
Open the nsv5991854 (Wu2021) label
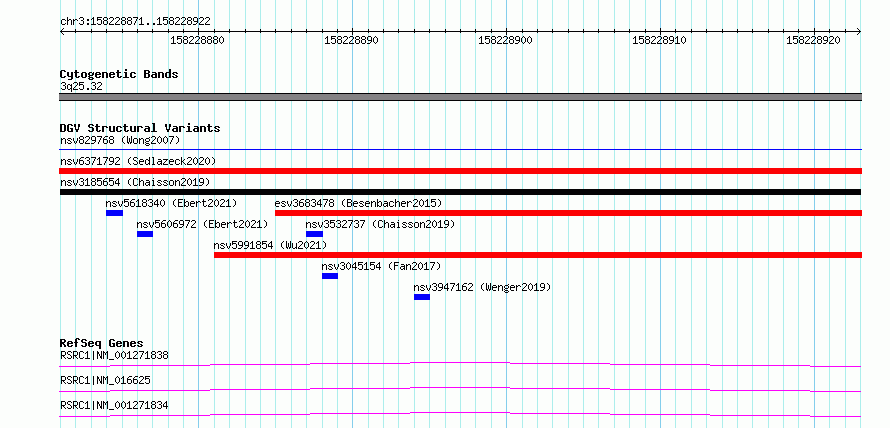(x=270, y=245)
